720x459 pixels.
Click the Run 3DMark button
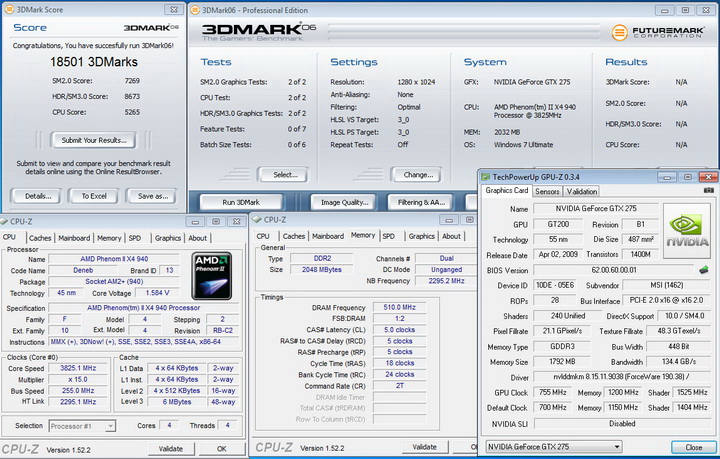[x=241, y=202]
